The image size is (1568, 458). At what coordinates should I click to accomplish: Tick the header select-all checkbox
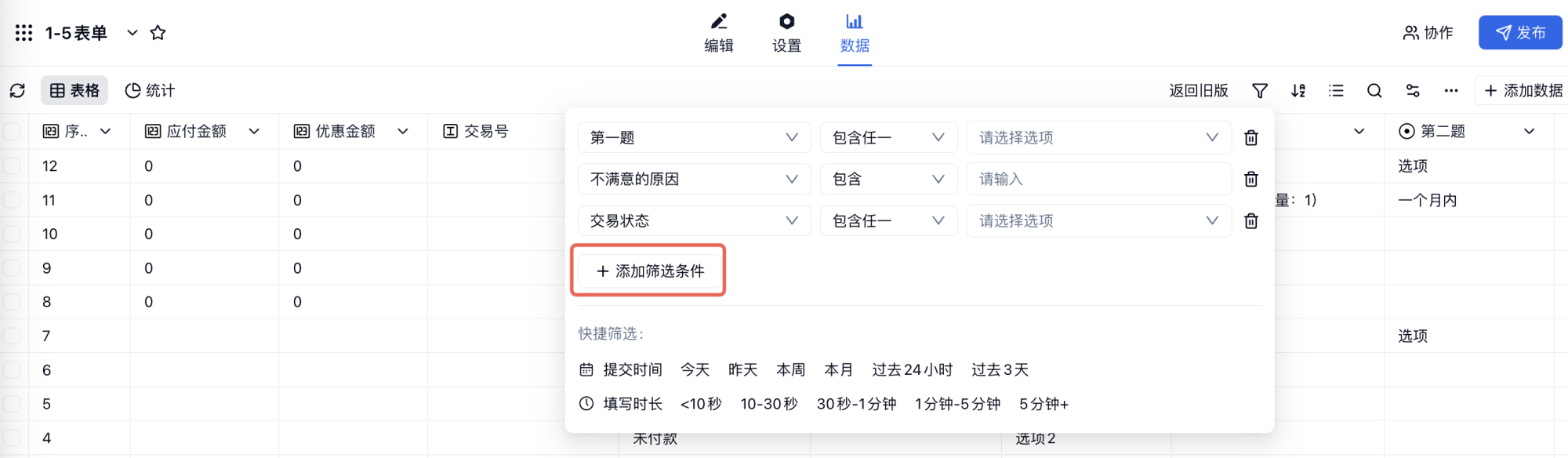(12, 131)
